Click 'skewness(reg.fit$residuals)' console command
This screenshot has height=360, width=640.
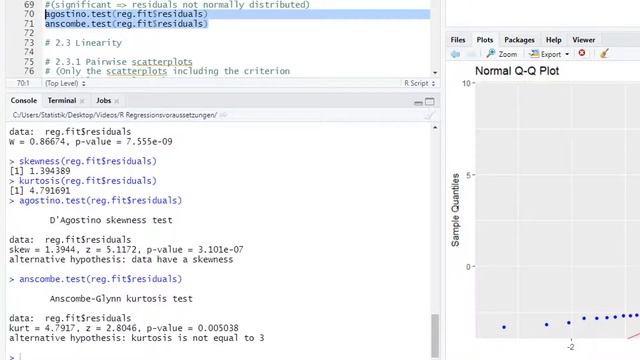[88, 161]
